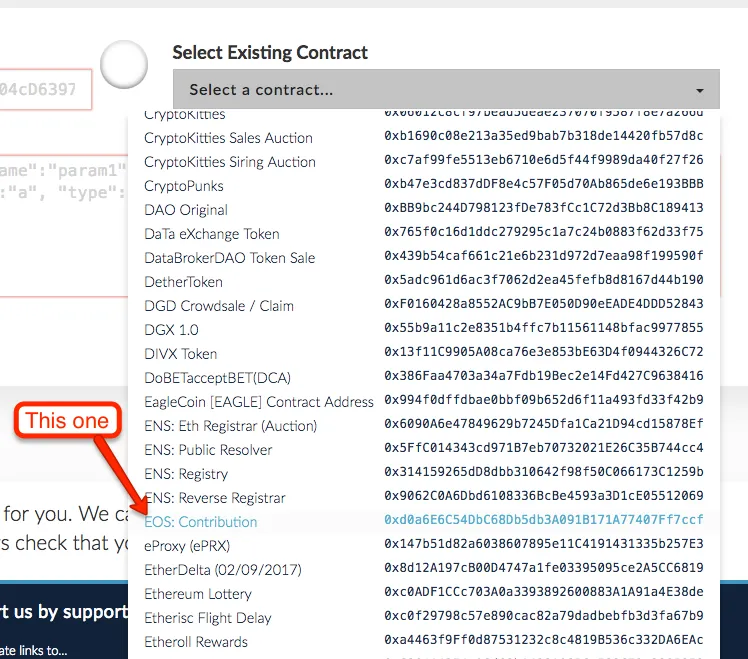748x659 pixels.
Task: Select ENS: Registry entry
Action: click(186, 474)
